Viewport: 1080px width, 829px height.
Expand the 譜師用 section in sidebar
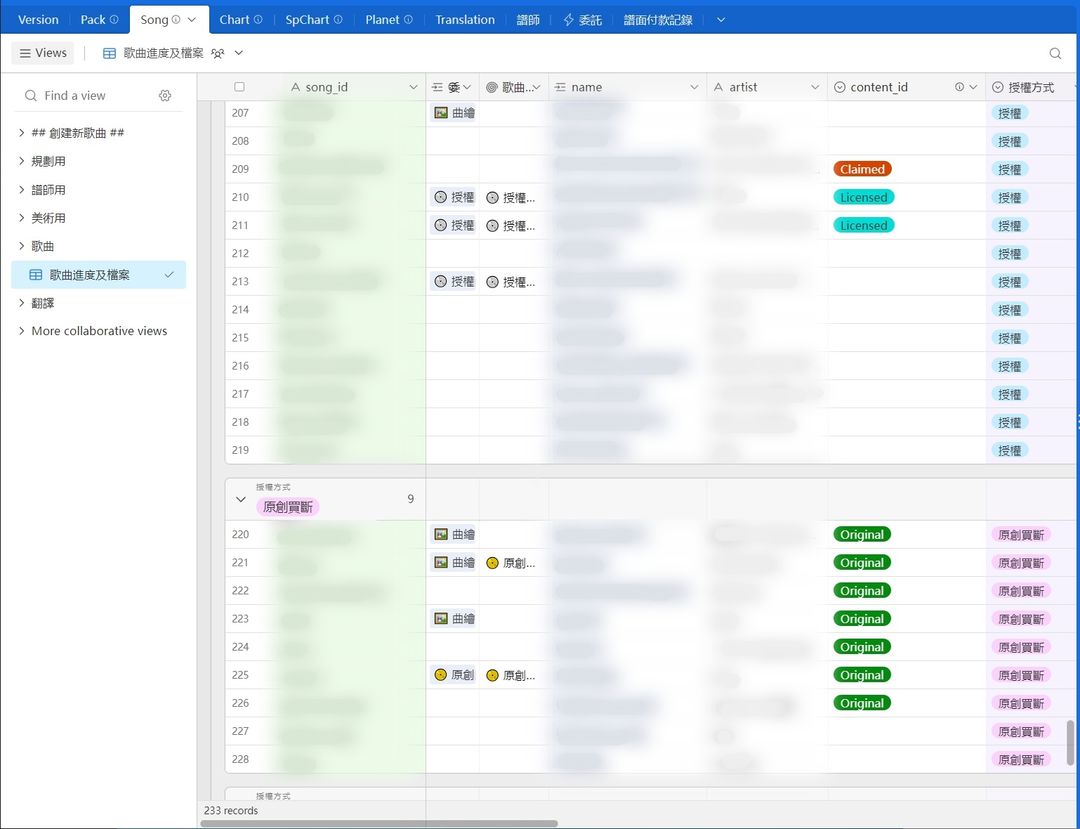coord(21,189)
